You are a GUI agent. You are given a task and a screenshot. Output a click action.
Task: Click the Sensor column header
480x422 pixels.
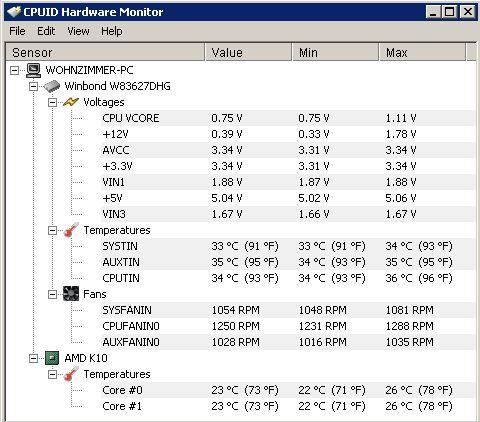(x=105, y=52)
